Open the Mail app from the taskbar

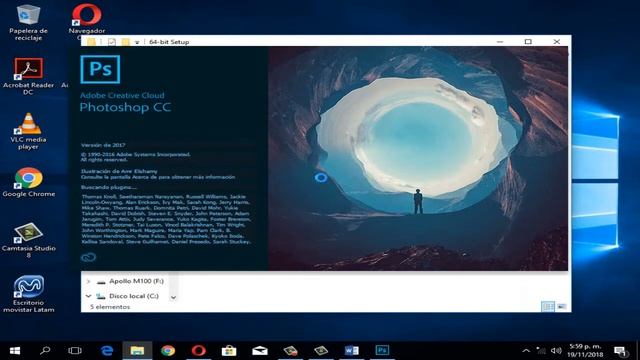260,351
